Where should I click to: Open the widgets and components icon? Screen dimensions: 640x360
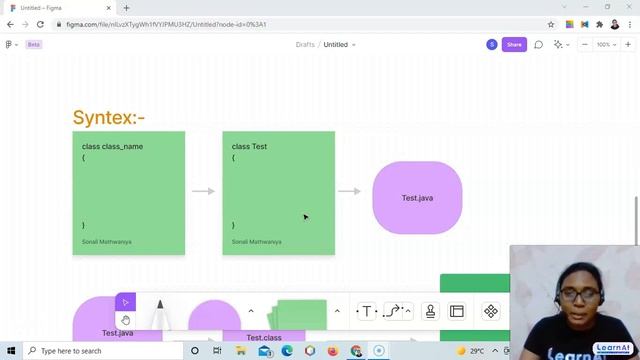pos(491,311)
